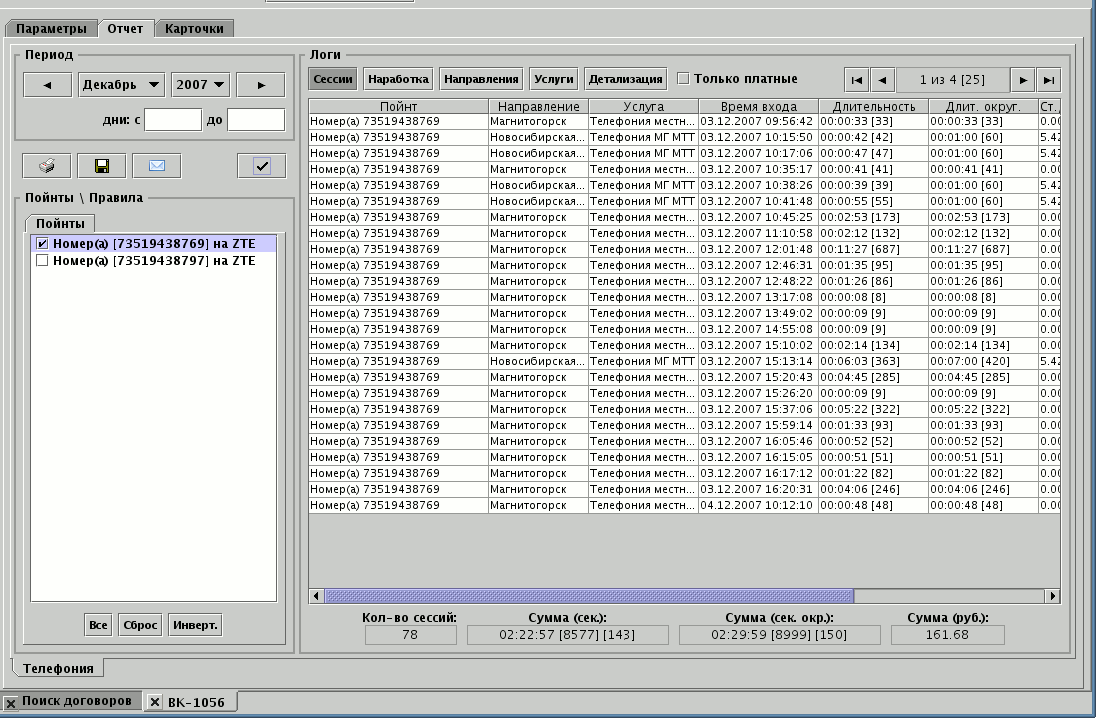
Task: Select the Наработка log view
Action: (398, 79)
